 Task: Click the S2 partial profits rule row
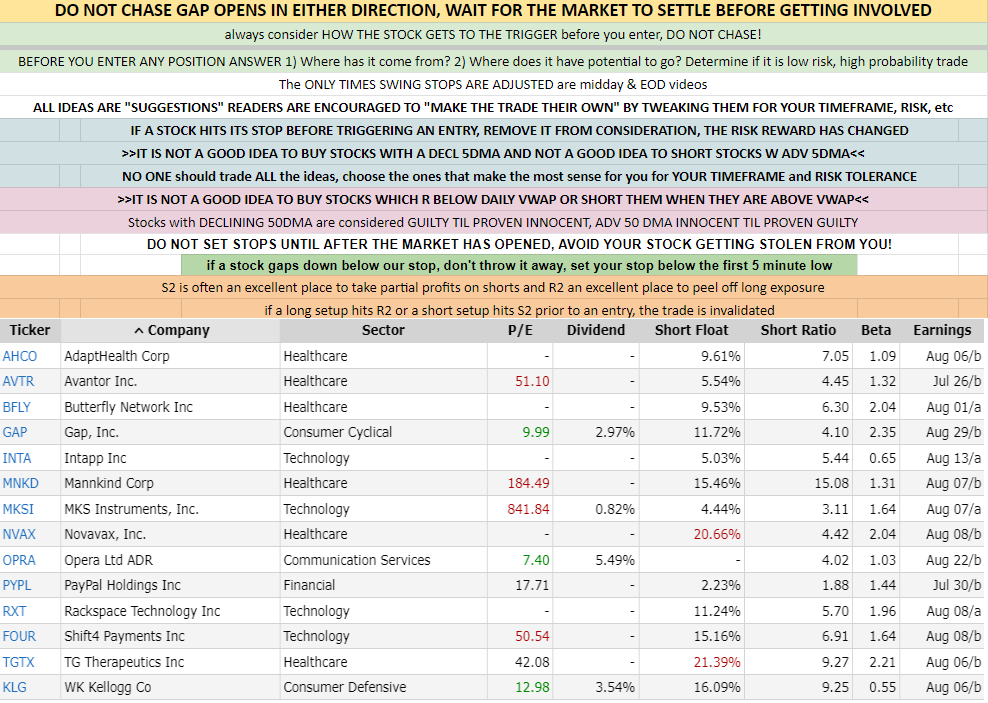point(493,288)
